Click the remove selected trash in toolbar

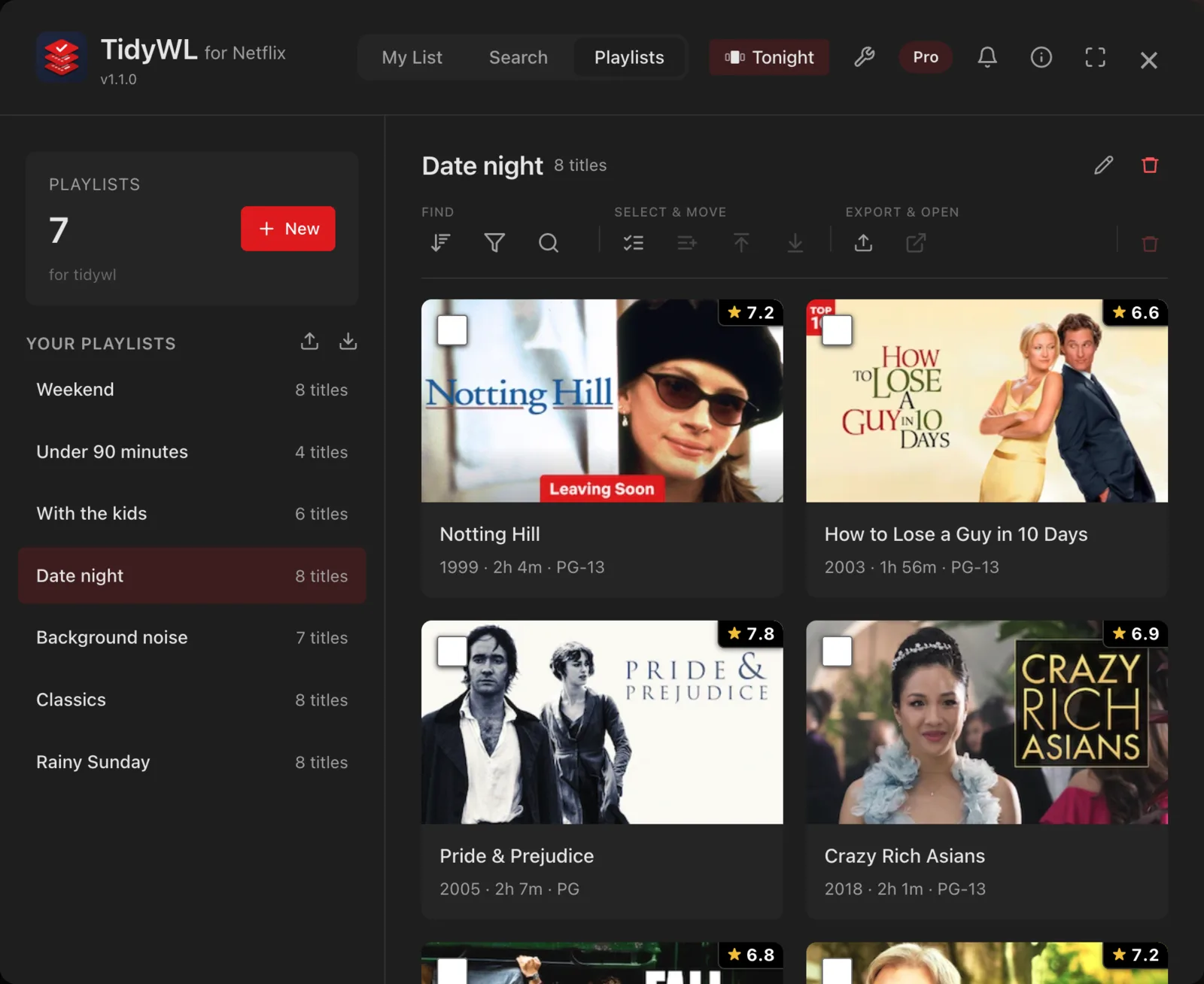(1150, 244)
